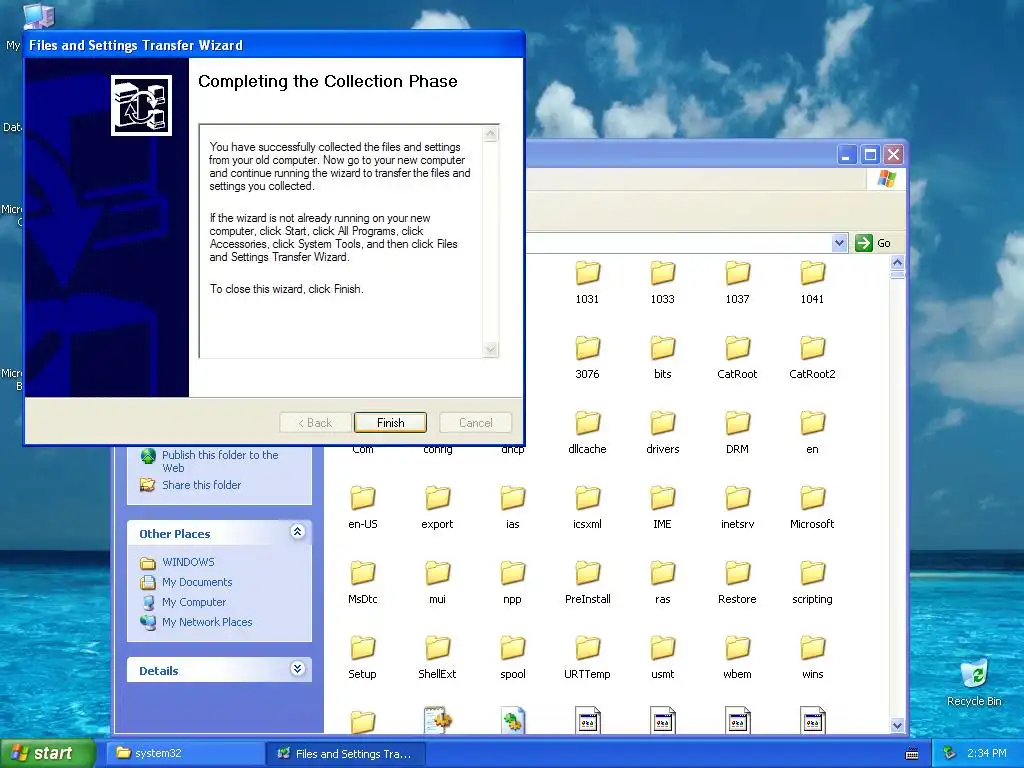Screen dimensions: 1024x768
Task: Select the ras folder icon
Action: click(662, 573)
